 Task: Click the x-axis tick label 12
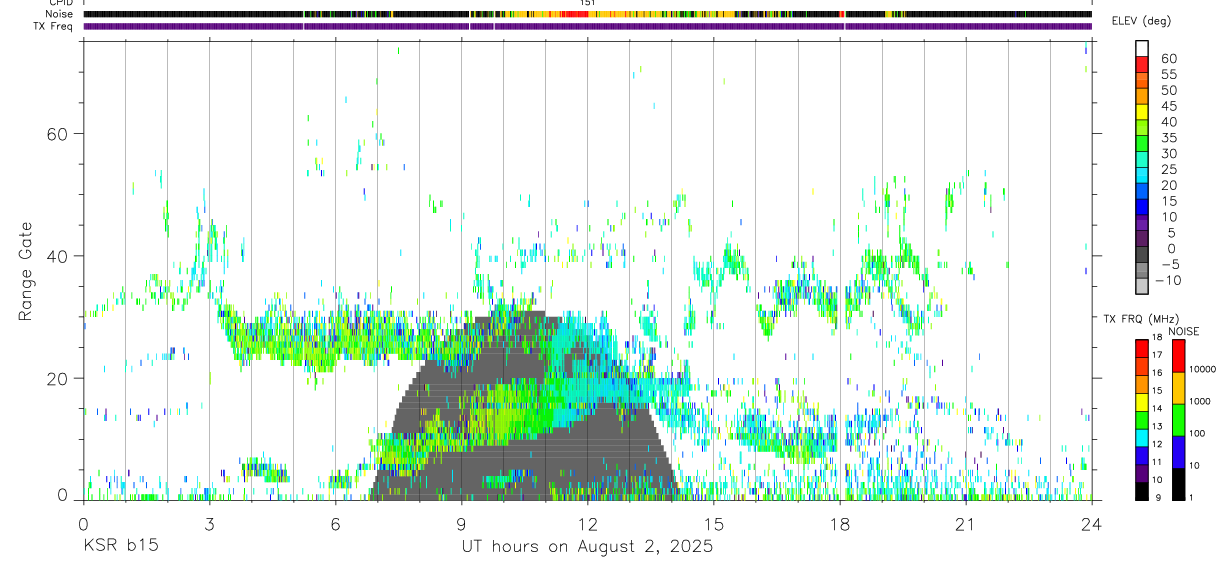click(x=588, y=525)
